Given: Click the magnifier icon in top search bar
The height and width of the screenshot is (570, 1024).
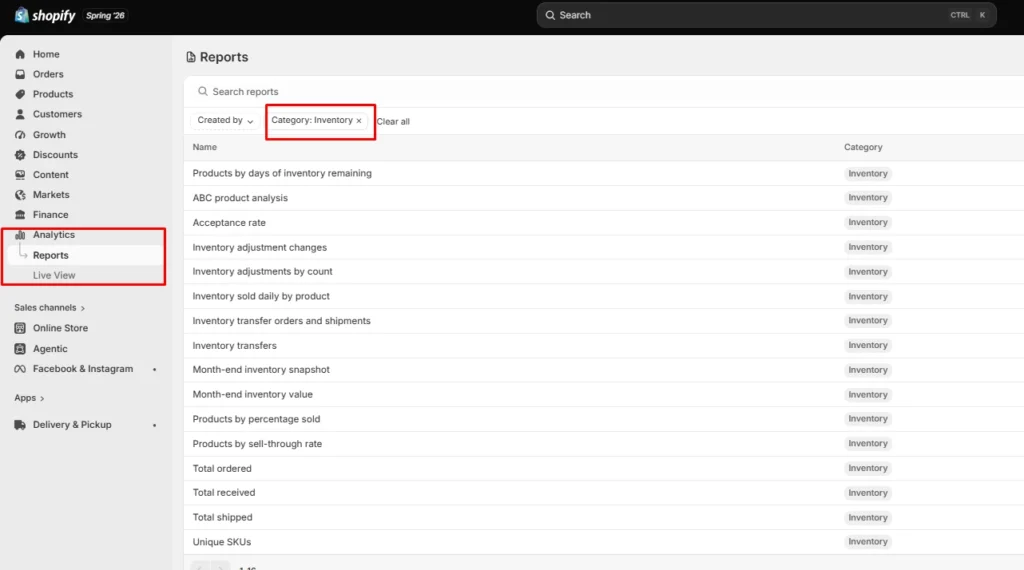Looking at the screenshot, I should [x=551, y=15].
